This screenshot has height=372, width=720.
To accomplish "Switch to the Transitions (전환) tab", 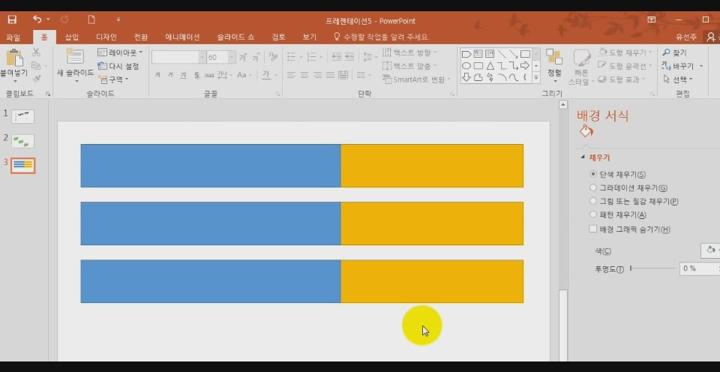I will pyautogui.click(x=141, y=37).
